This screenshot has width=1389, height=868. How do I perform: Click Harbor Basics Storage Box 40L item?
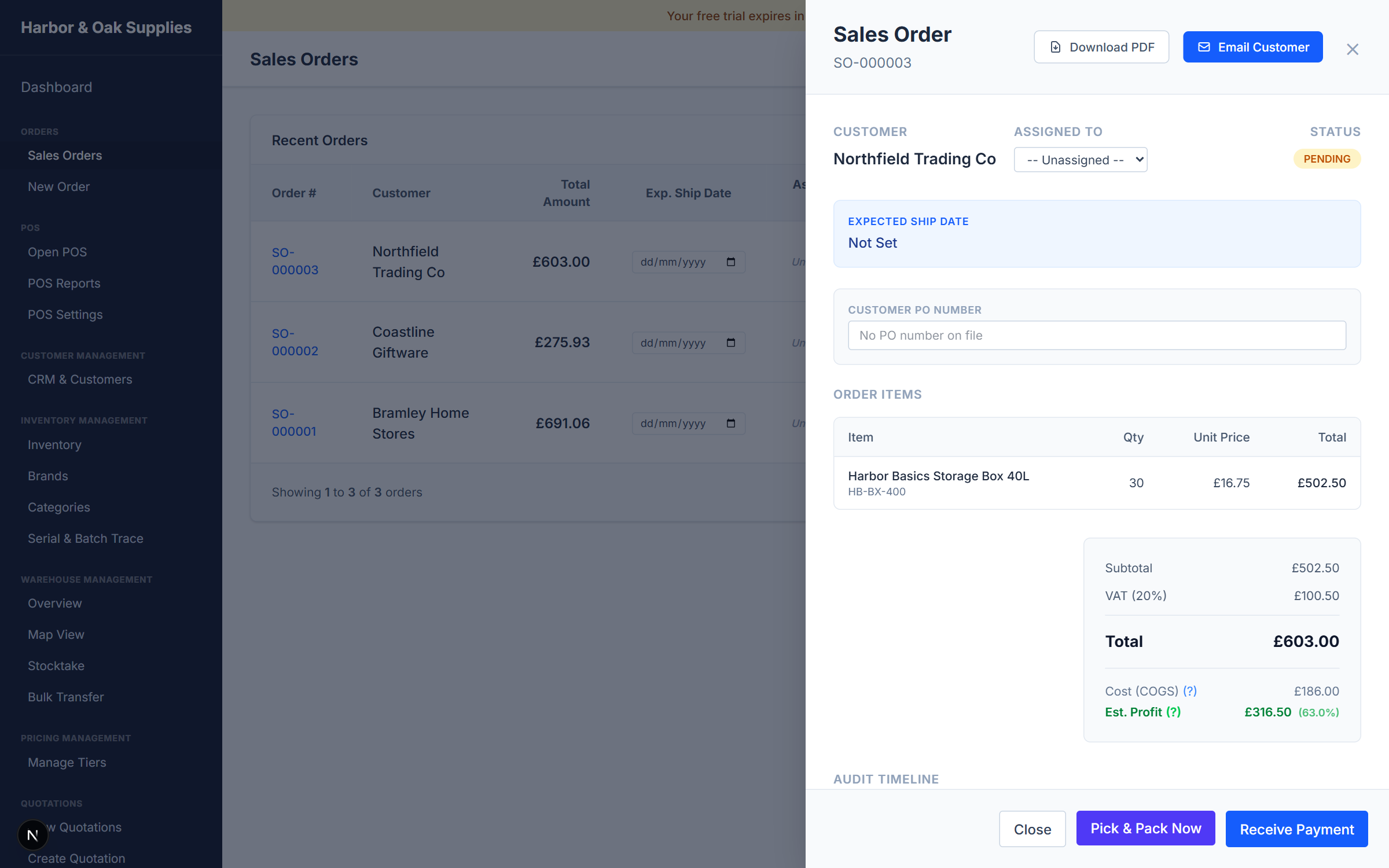click(938, 476)
